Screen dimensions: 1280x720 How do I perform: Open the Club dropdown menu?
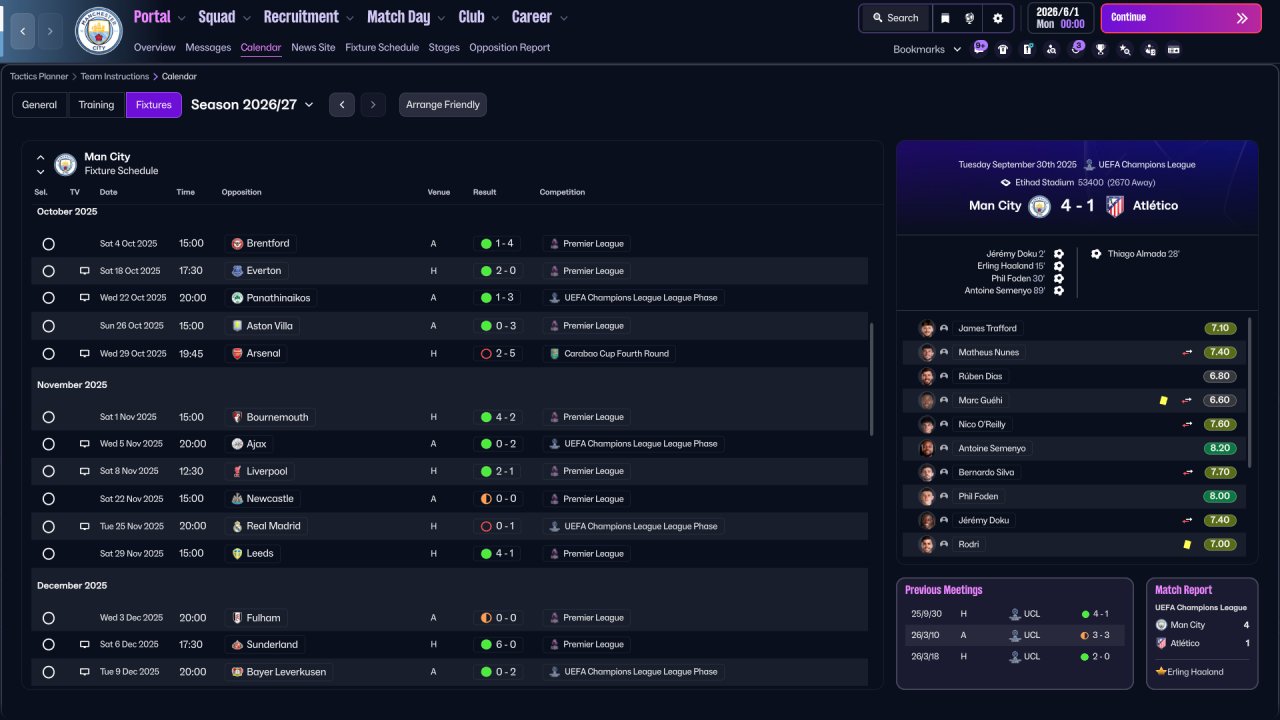pyautogui.click(x=478, y=17)
